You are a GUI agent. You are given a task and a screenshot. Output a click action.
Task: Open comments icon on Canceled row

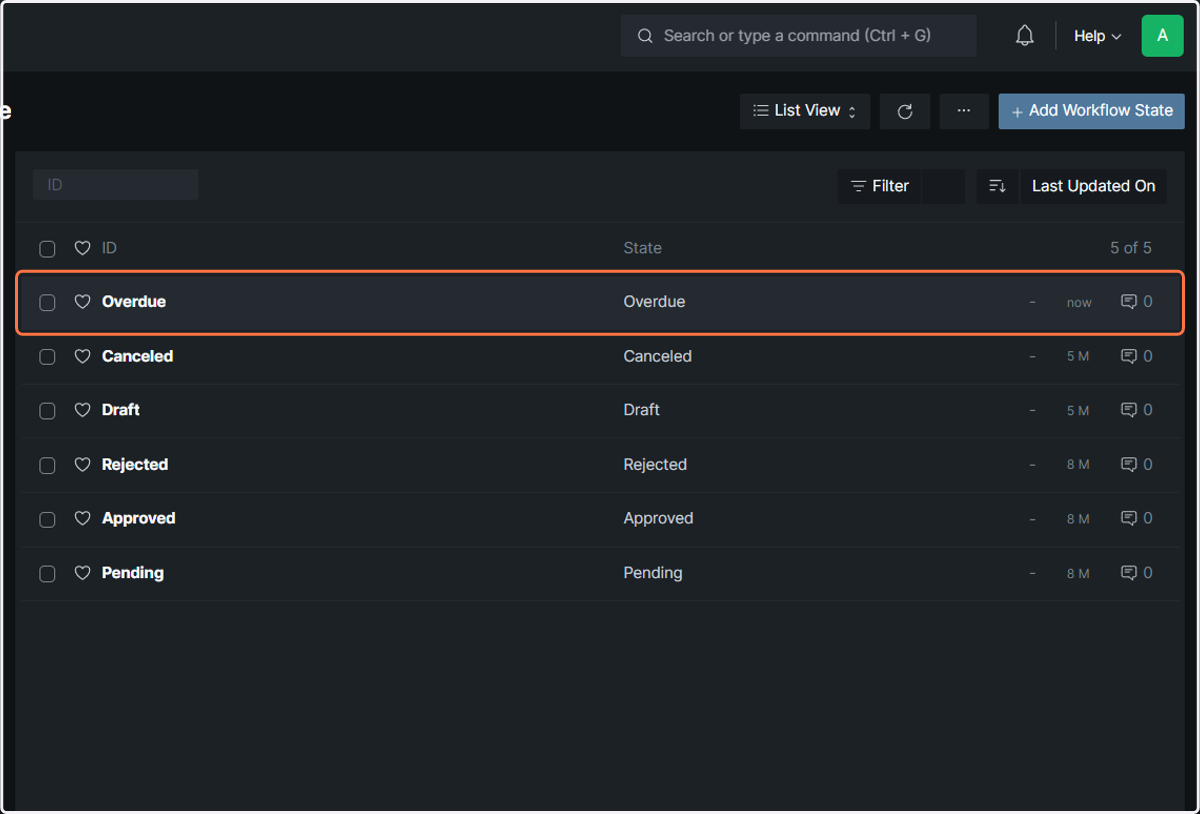tap(1128, 356)
